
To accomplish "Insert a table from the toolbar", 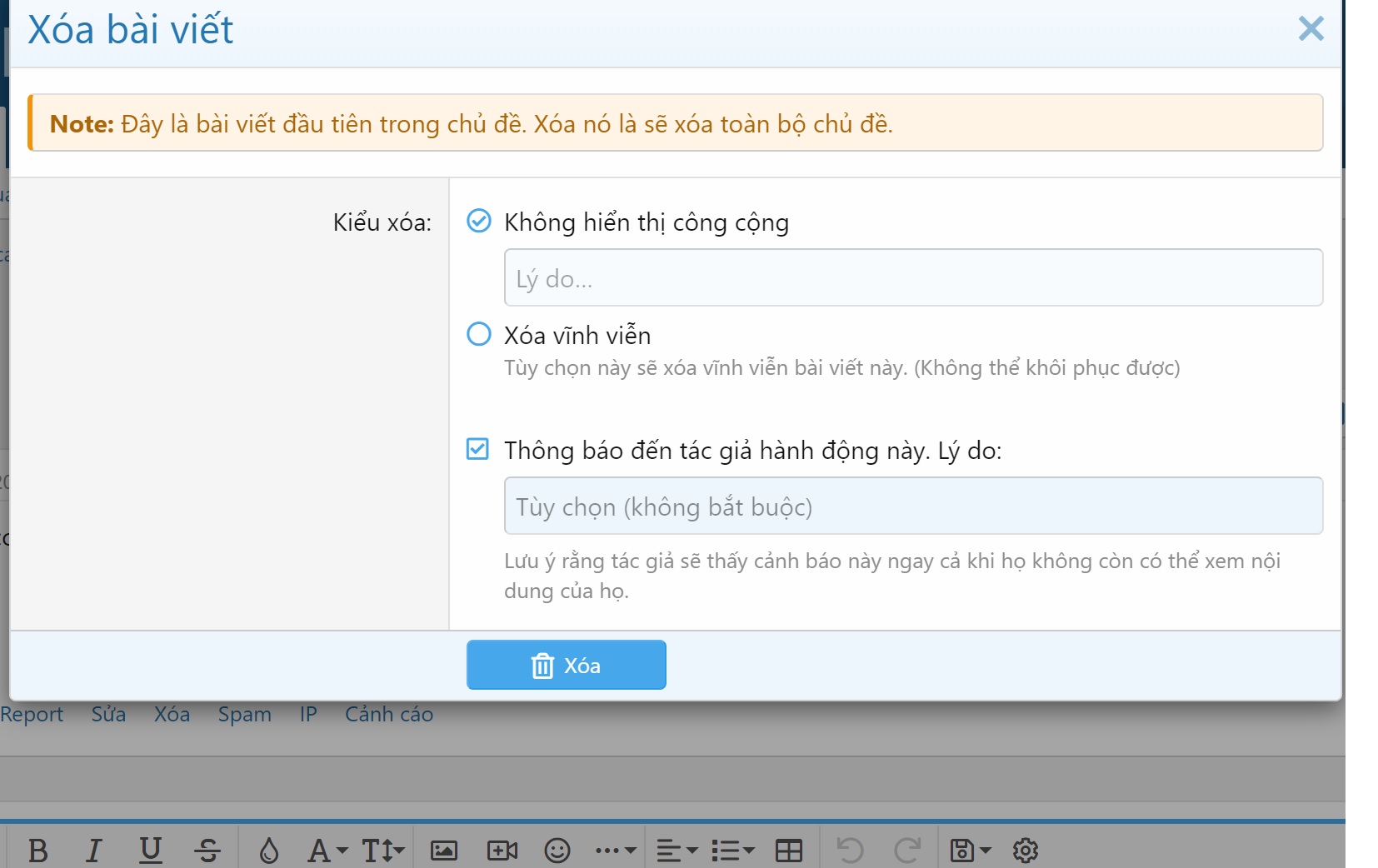I will (x=788, y=851).
